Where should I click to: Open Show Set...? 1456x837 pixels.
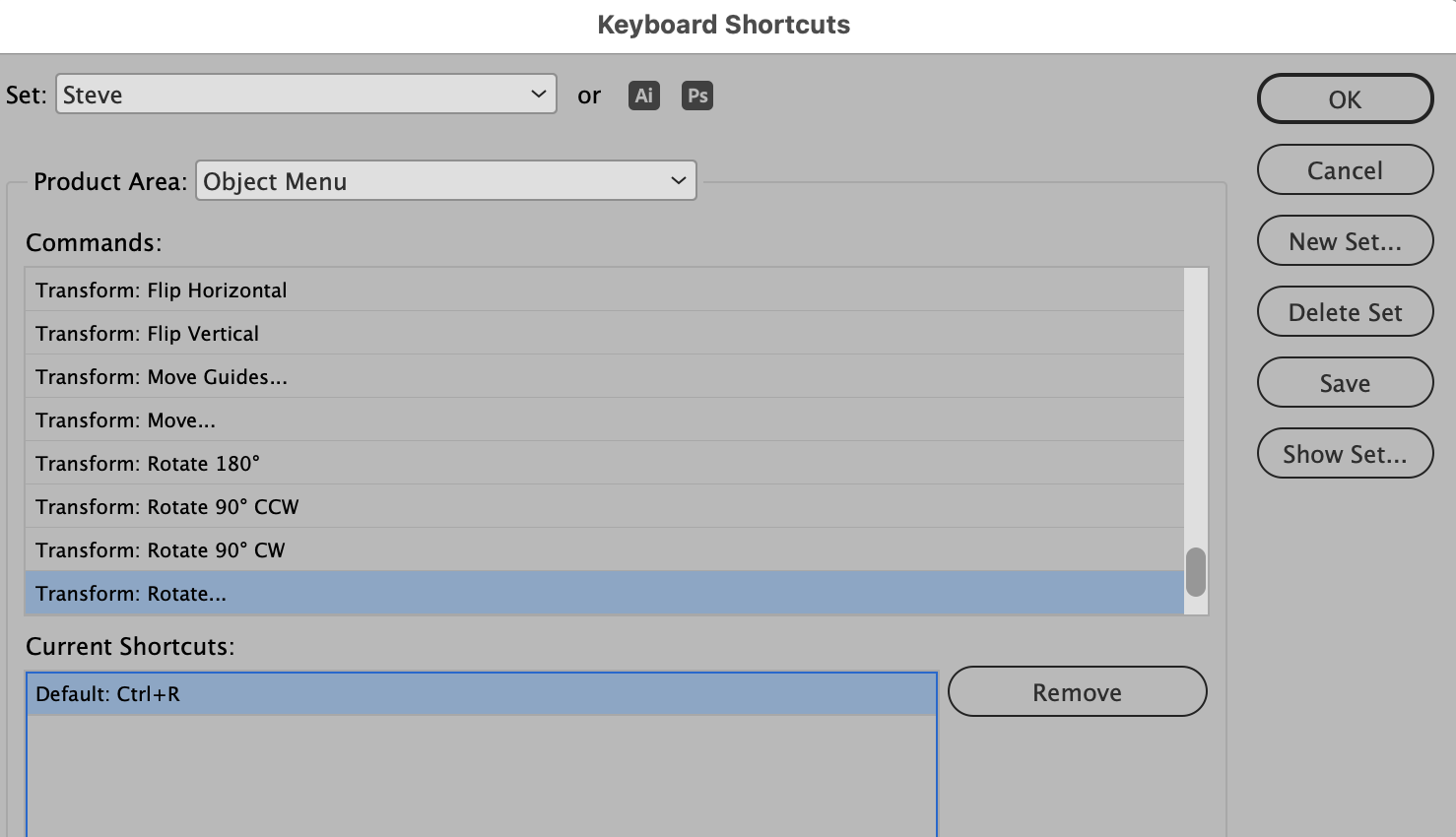pyautogui.click(x=1345, y=453)
